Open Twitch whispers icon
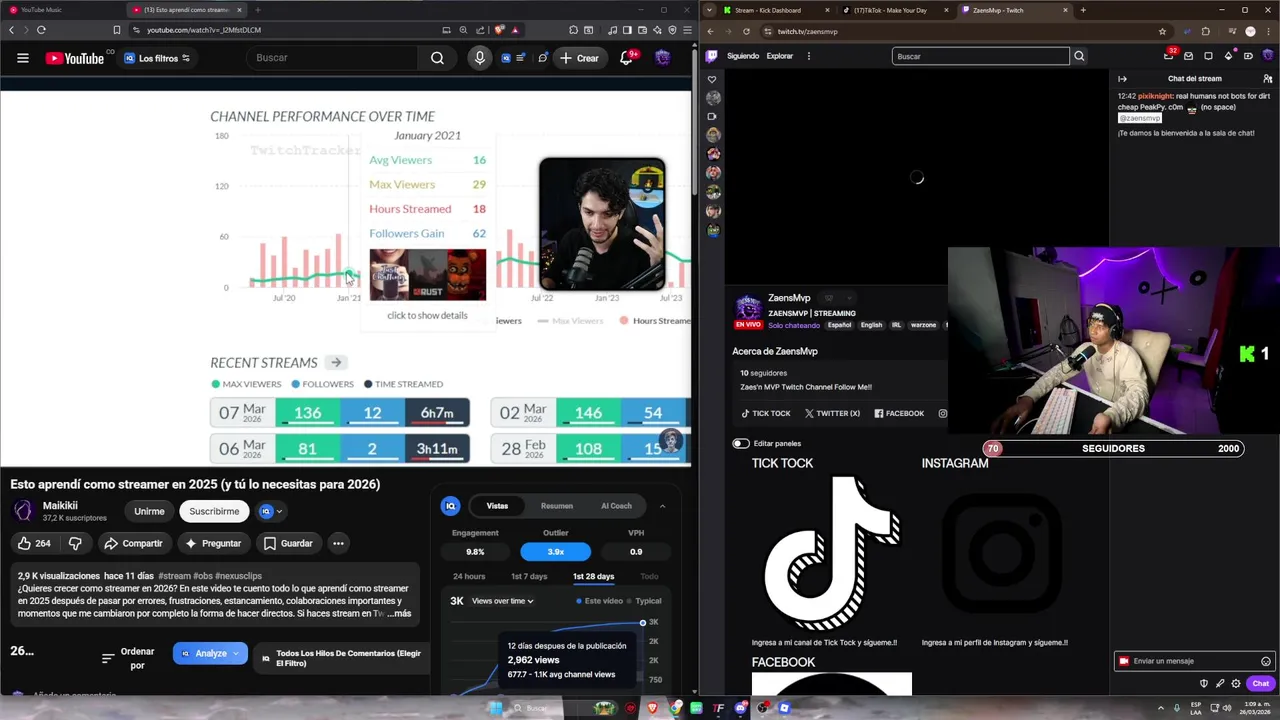The width and height of the screenshot is (1280, 720). pyautogui.click(x=1208, y=56)
